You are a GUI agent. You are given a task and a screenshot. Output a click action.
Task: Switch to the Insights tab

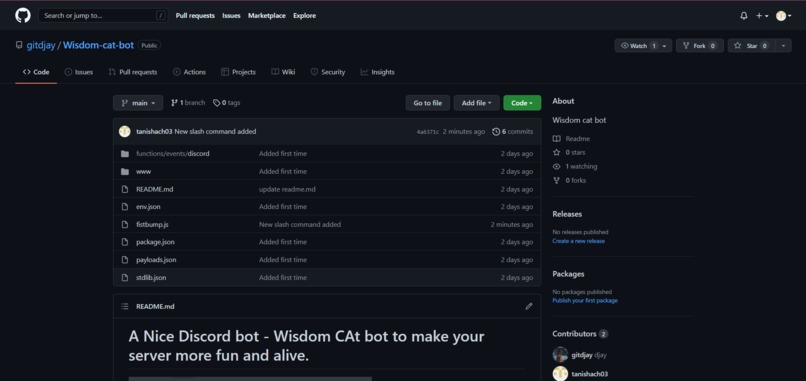[x=377, y=72]
